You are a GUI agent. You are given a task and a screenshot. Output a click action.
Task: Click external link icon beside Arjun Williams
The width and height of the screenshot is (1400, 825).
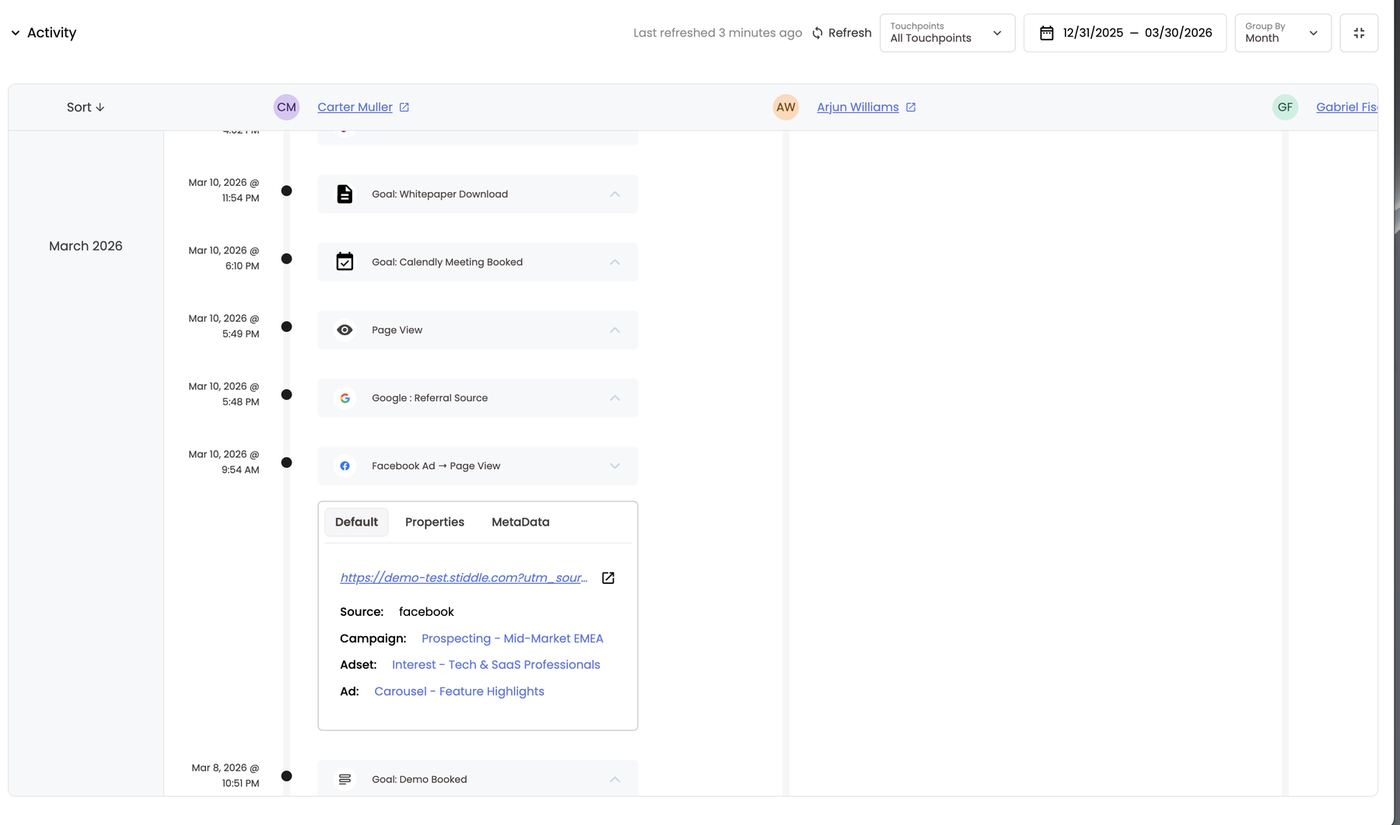coord(911,107)
